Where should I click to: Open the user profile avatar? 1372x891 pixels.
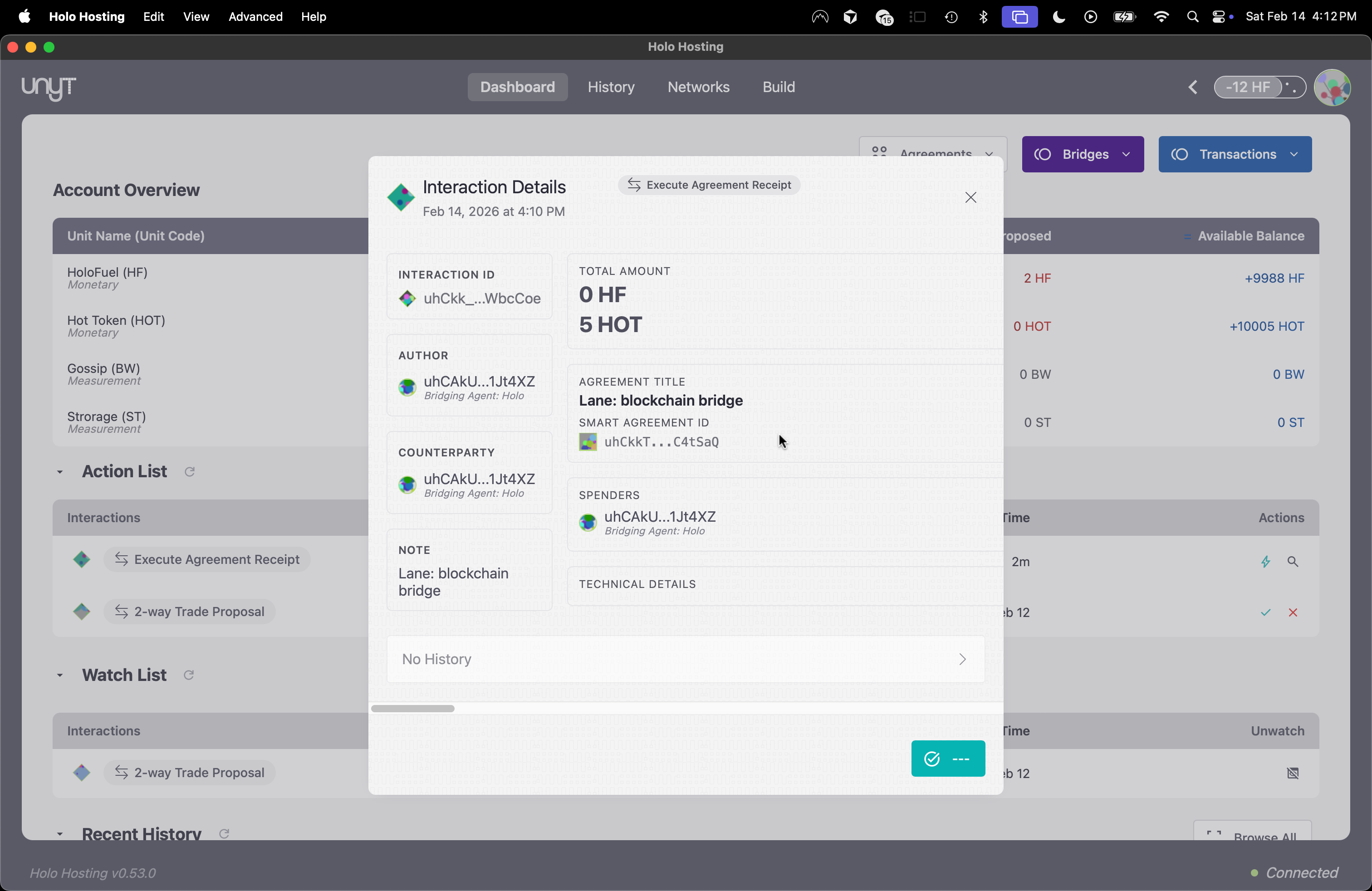click(1333, 87)
